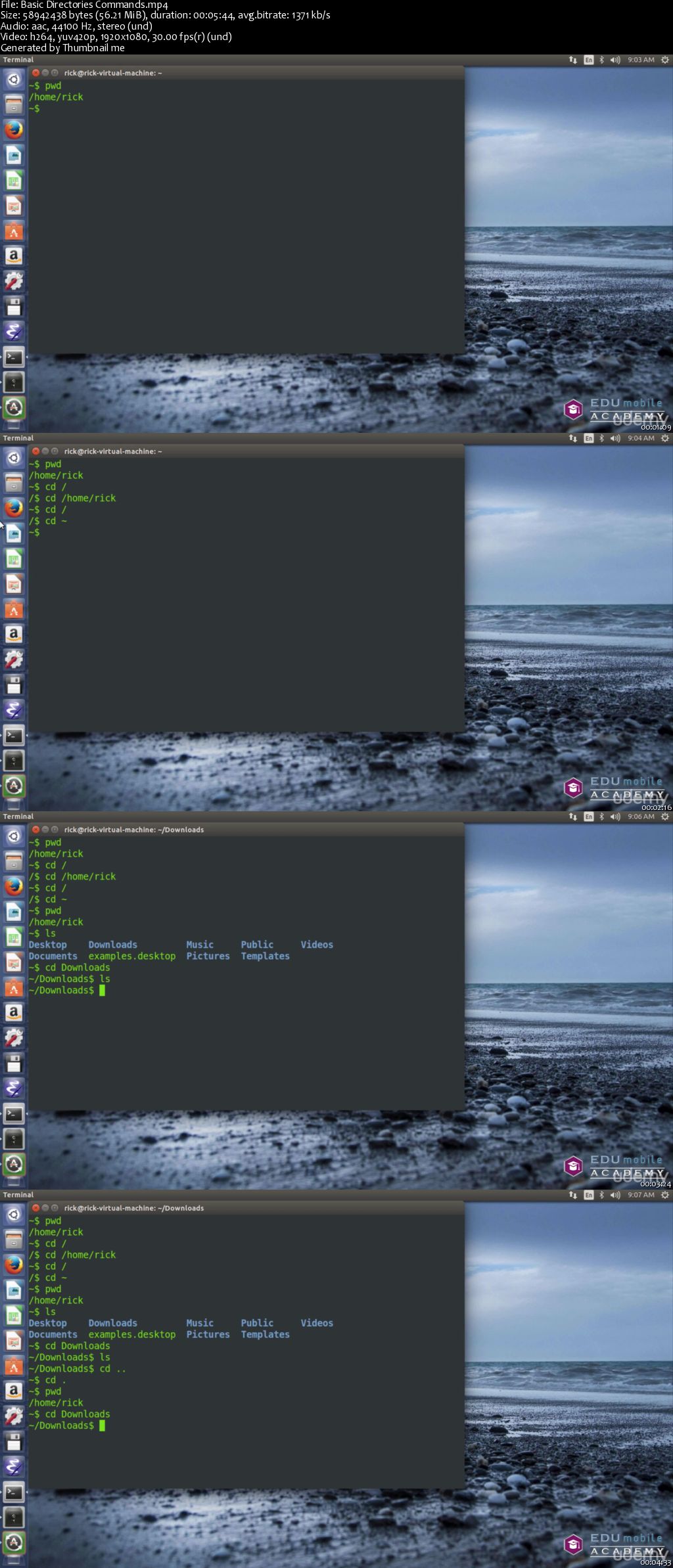
Task: Click the Bluetooth indicator beside the 9:03 AM clock
Action: [x=601, y=60]
